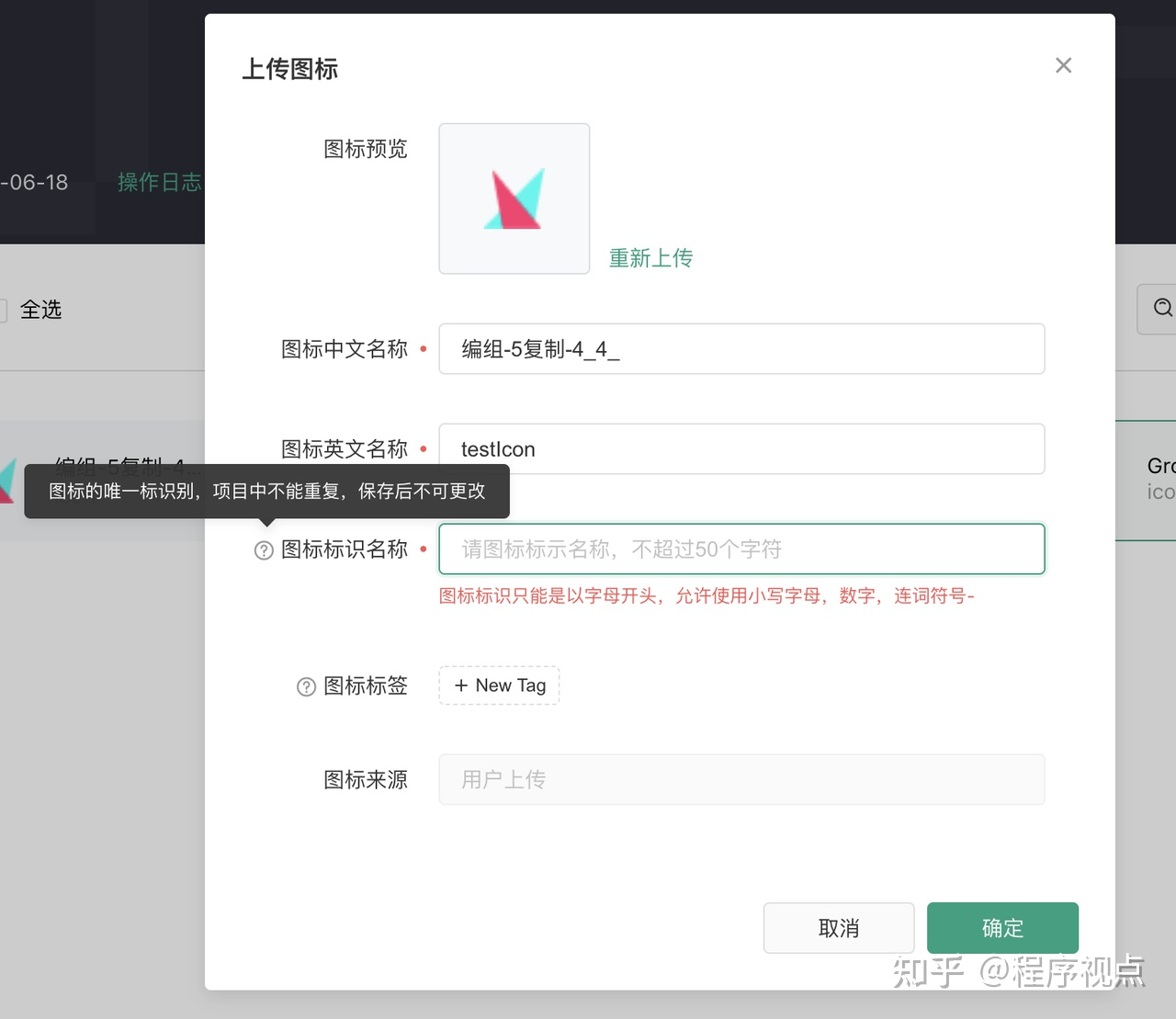Click the 取消 button
The image size is (1176, 1019).
tap(839, 928)
